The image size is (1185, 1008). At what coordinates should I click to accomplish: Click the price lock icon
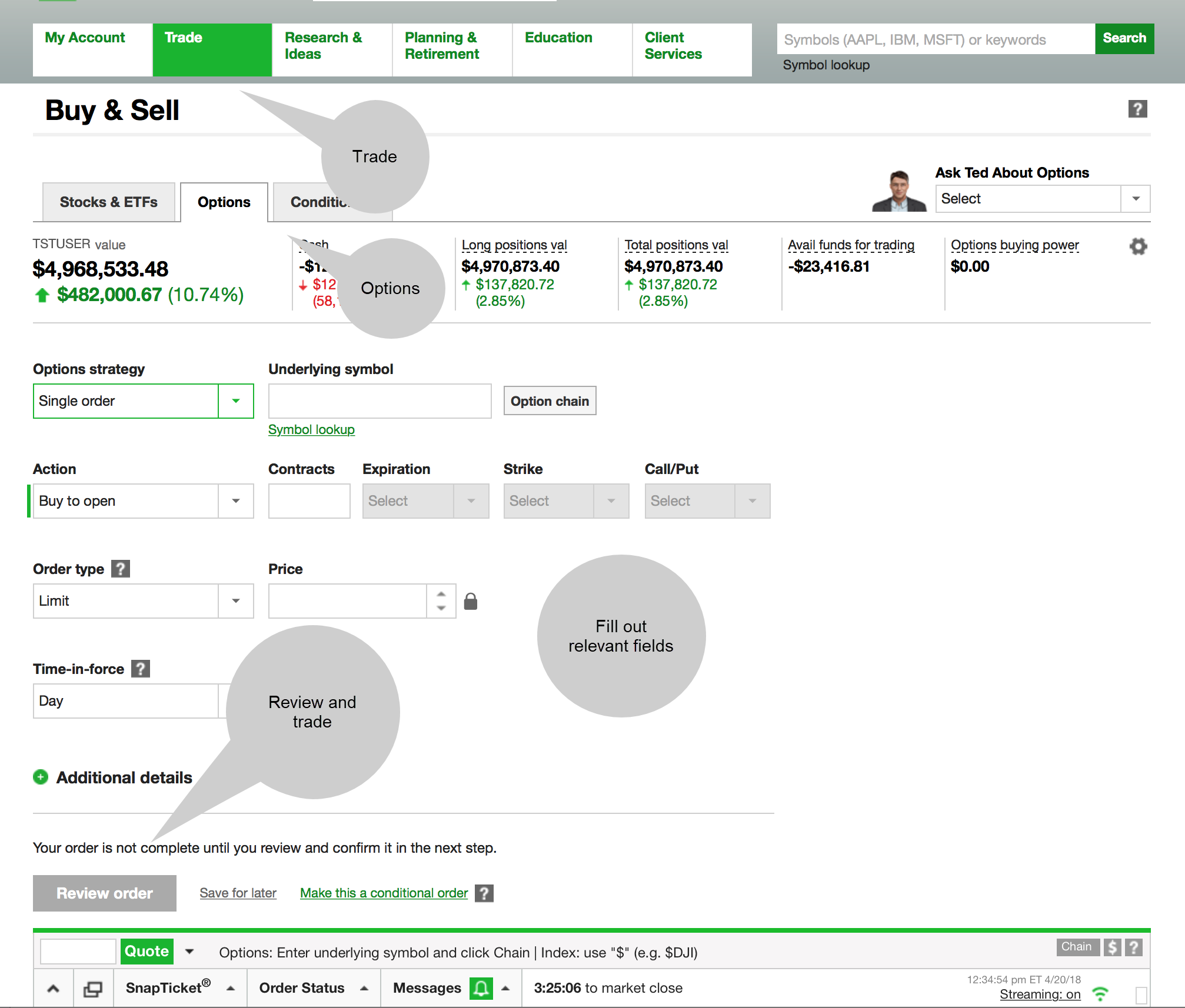point(470,600)
